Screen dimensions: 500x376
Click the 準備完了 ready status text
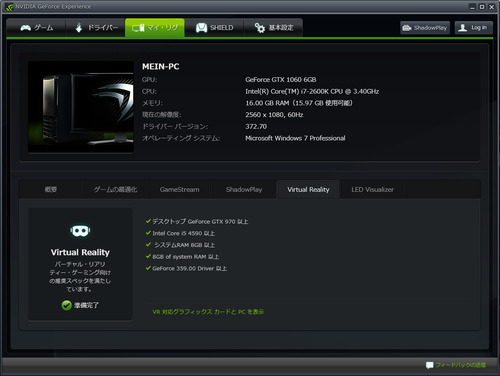(x=86, y=305)
